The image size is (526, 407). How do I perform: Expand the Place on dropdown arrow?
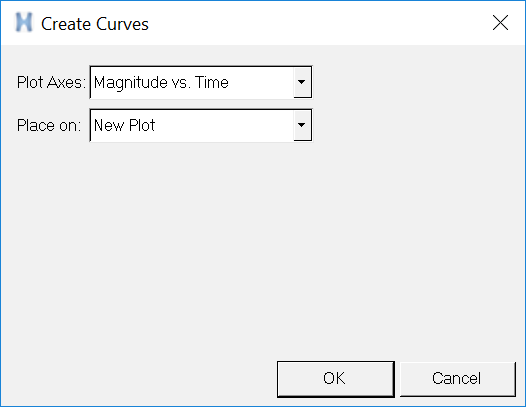tap(302, 125)
